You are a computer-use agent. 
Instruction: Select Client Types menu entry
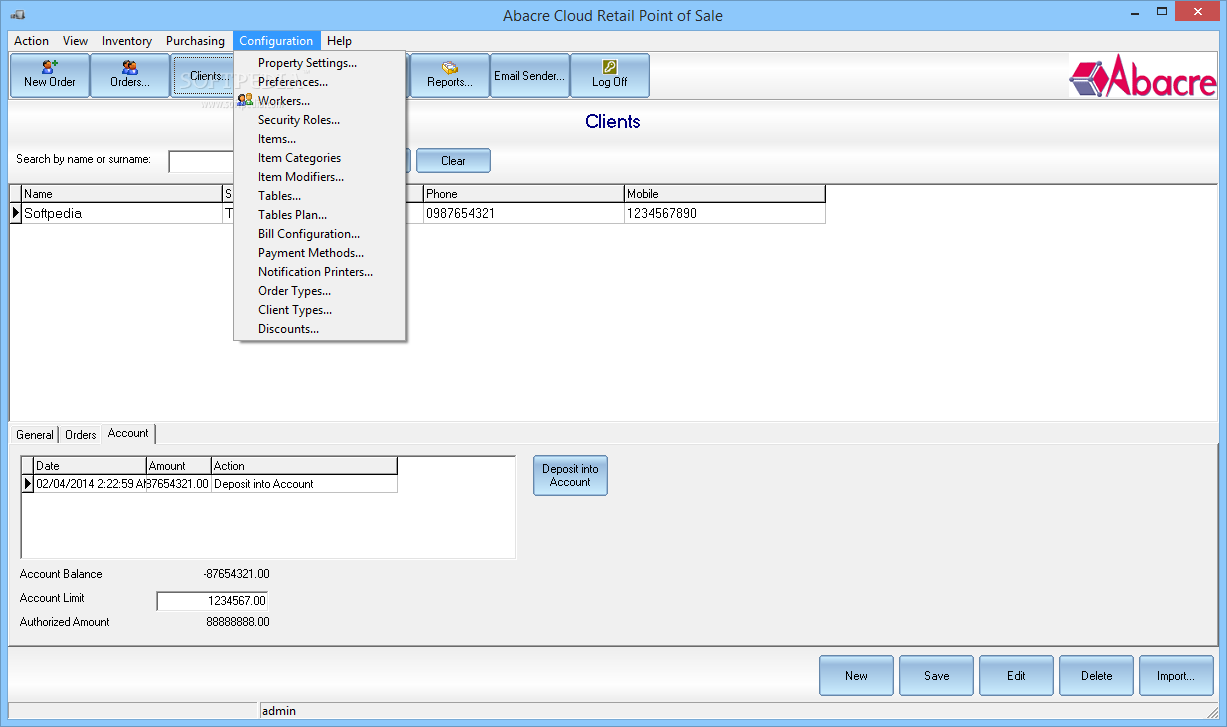[320, 310]
